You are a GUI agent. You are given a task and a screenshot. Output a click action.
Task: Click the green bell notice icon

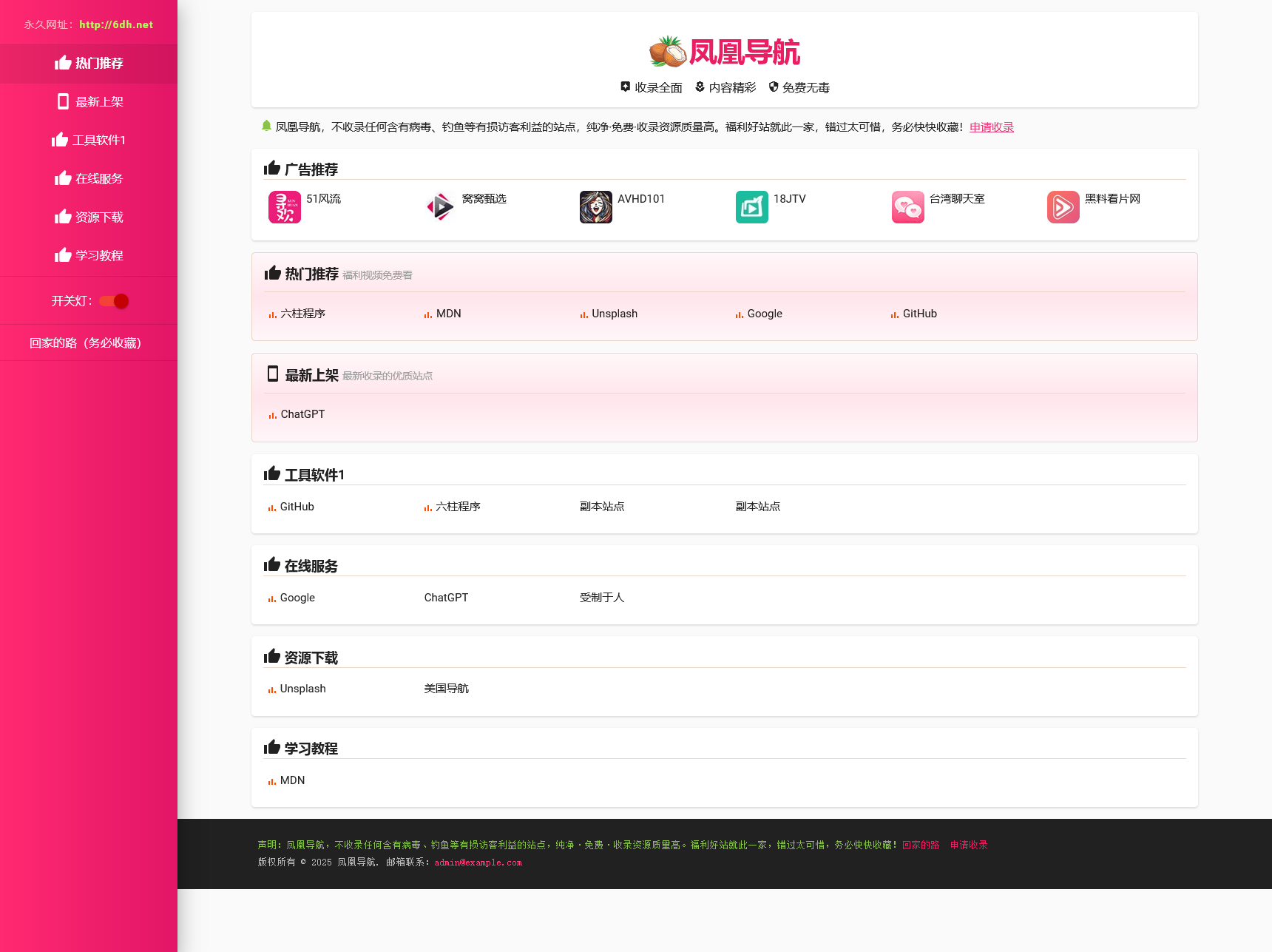pyautogui.click(x=266, y=126)
